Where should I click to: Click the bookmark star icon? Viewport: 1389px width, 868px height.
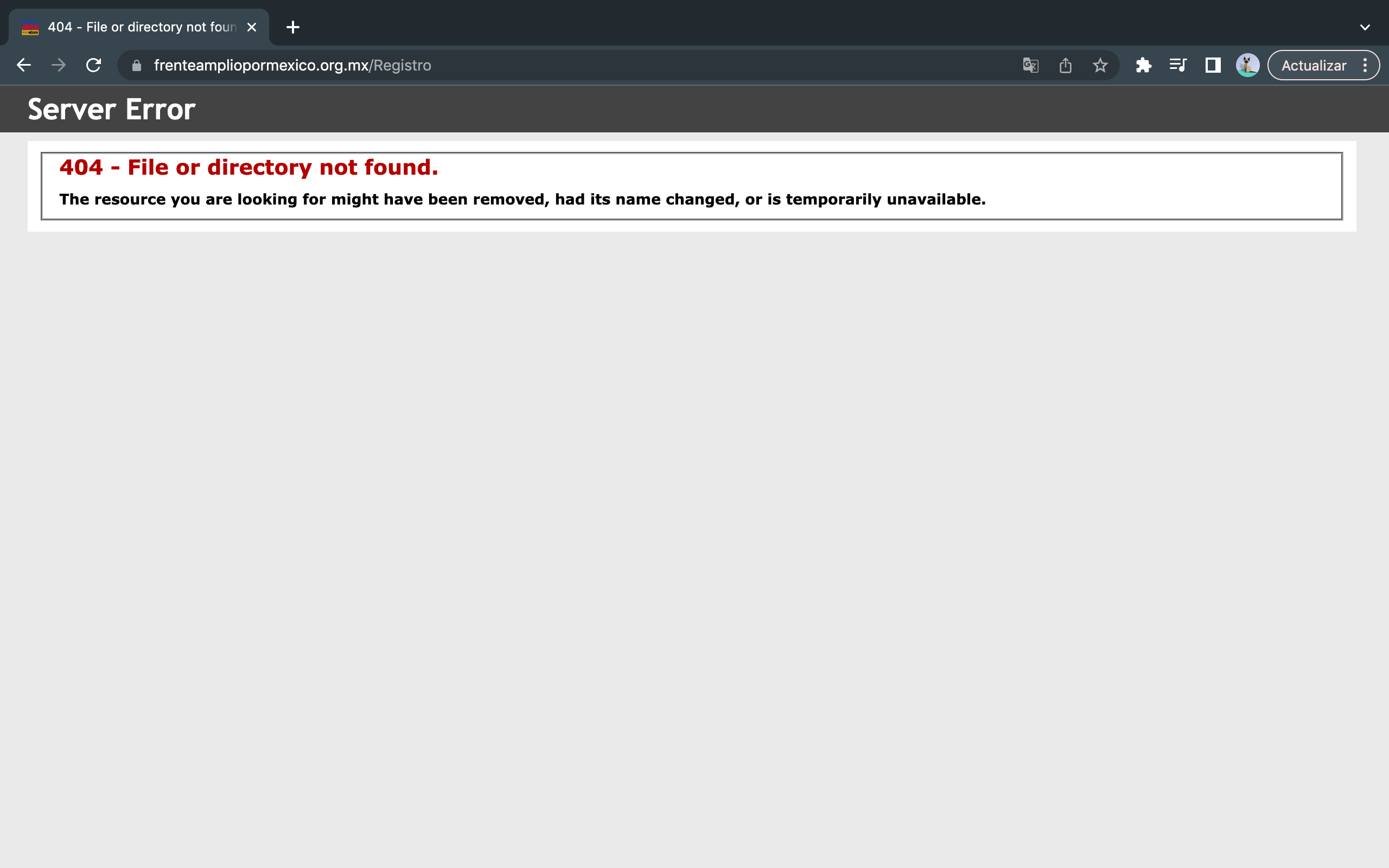[x=1100, y=65]
